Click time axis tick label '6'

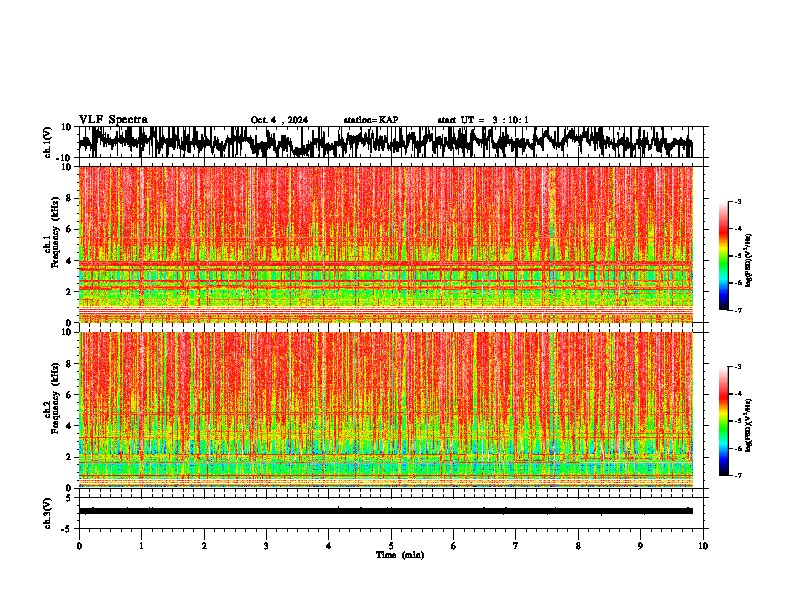click(x=454, y=546)
